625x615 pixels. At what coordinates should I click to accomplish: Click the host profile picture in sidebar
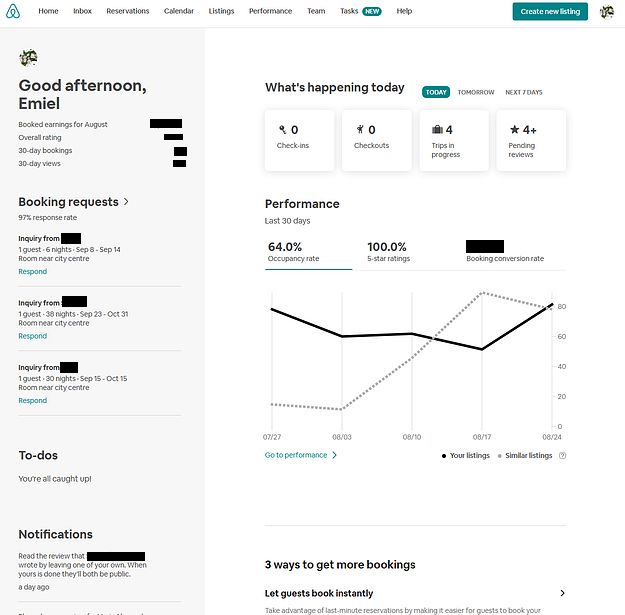28,58
